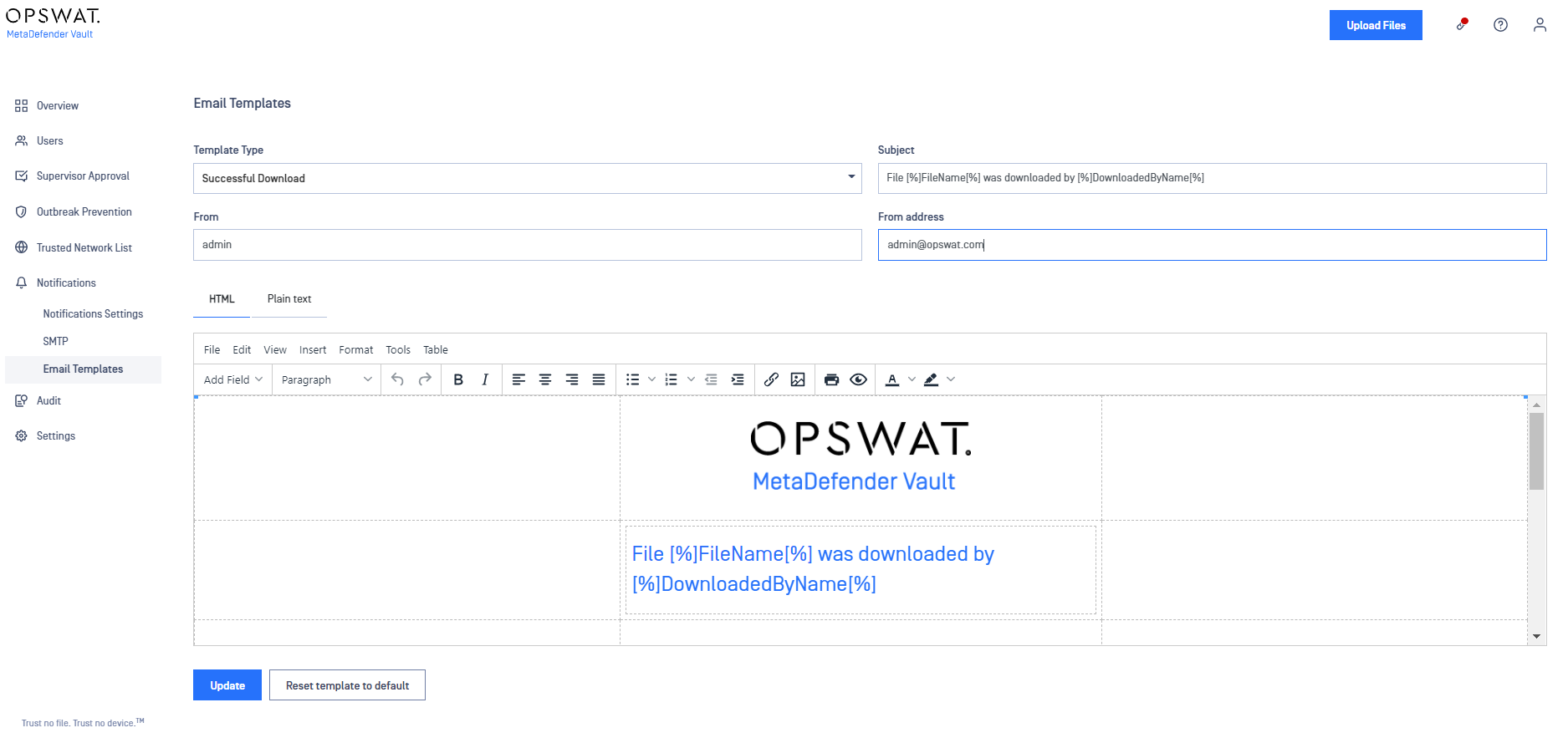The image size is (1568, 738).
Task: Expand the Notifications sidebar section
Action: 66,283
